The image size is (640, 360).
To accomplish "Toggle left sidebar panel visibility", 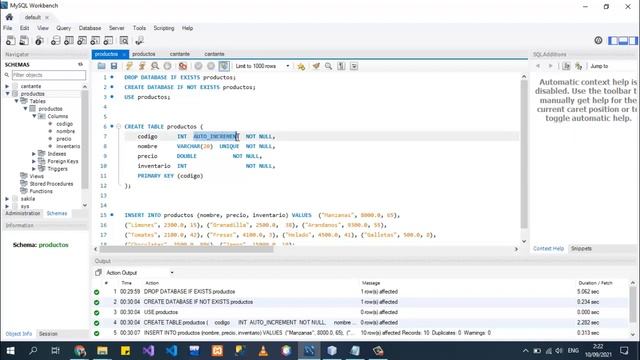I will [x=613, y=40].
